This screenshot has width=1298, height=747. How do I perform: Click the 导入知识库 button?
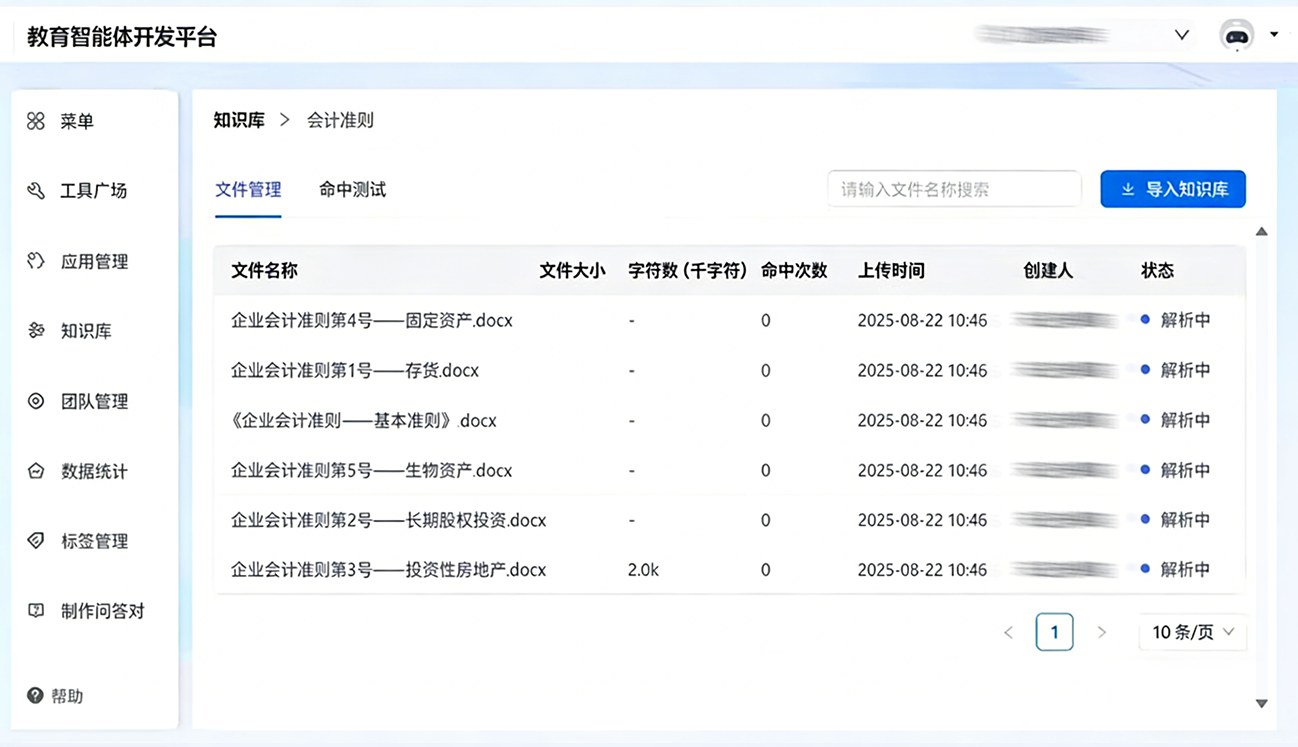tap(1172, 189)
